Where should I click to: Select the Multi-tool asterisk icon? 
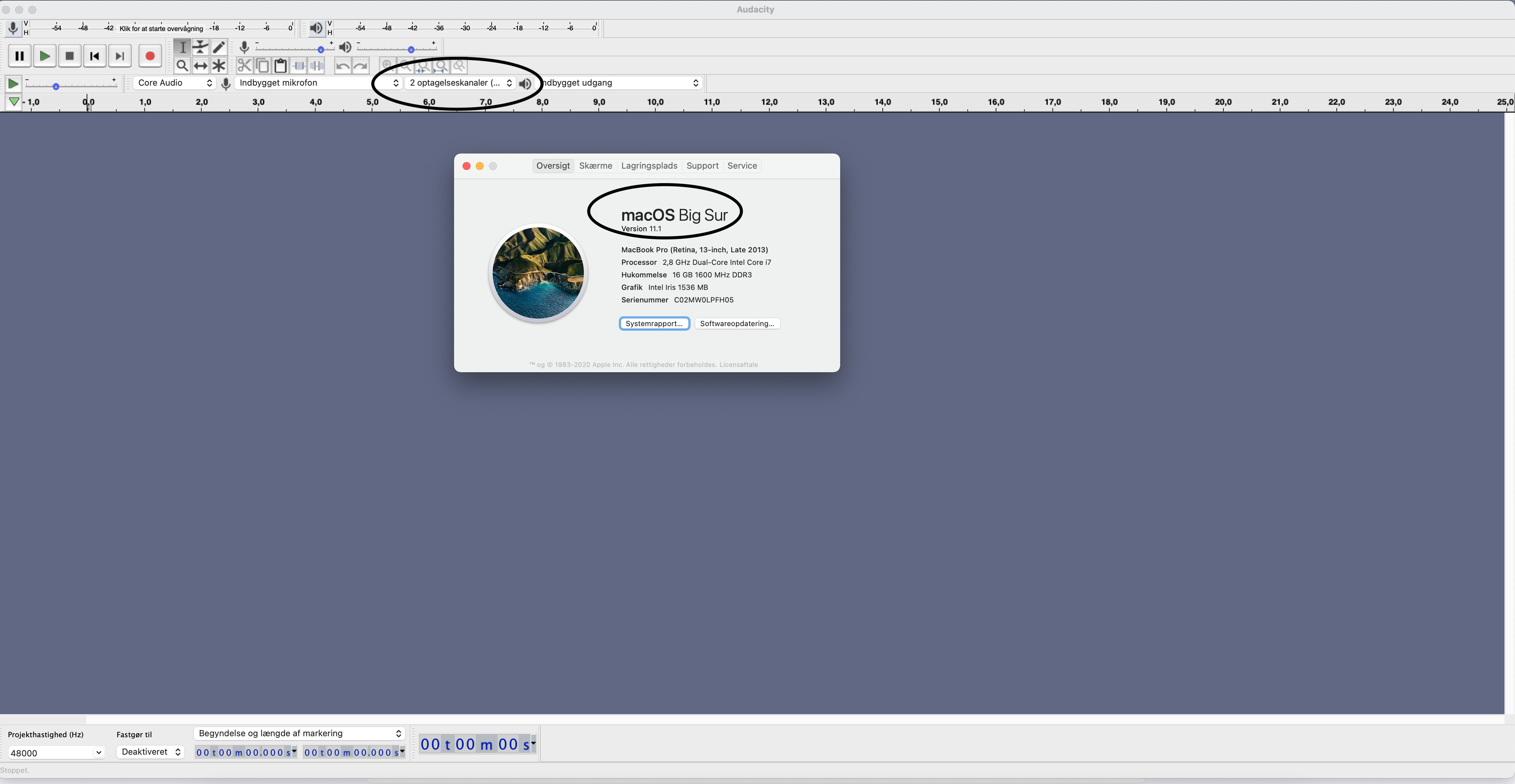coord(219,65)
